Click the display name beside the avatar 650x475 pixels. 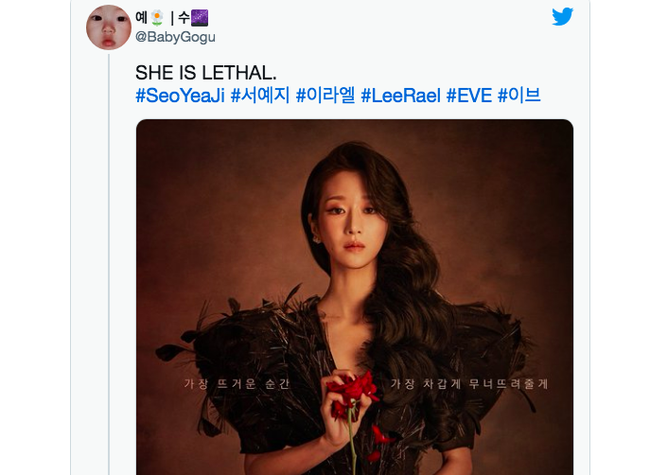point(172,18)
